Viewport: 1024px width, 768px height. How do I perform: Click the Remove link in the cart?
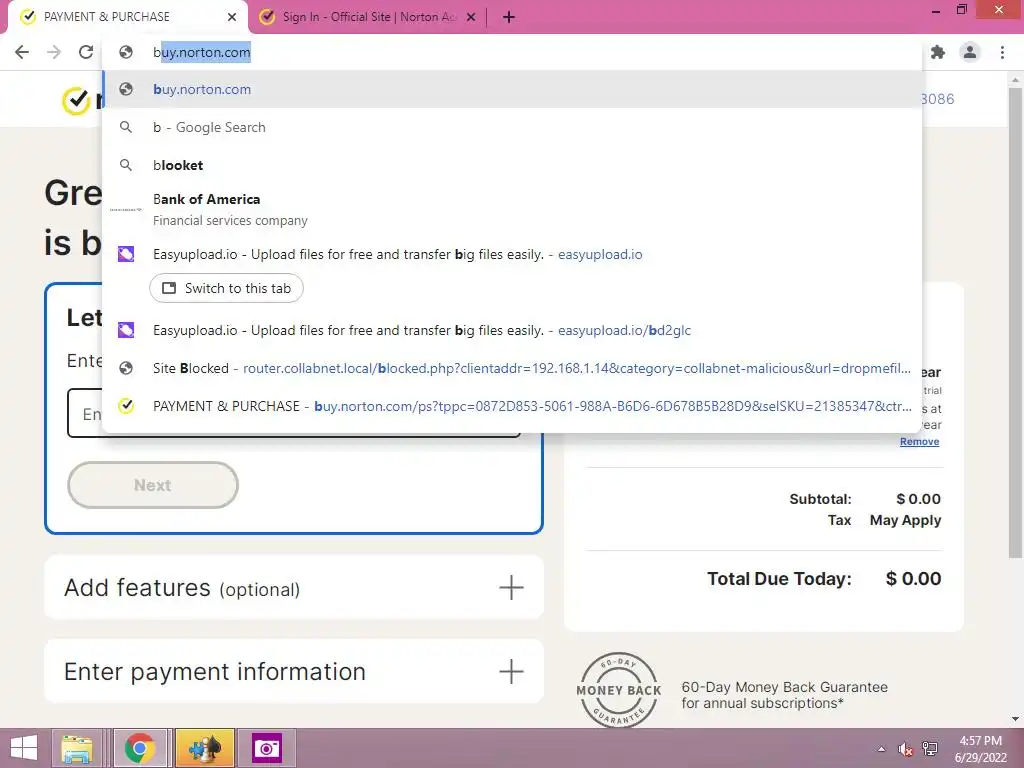click(x=920, y=441)
